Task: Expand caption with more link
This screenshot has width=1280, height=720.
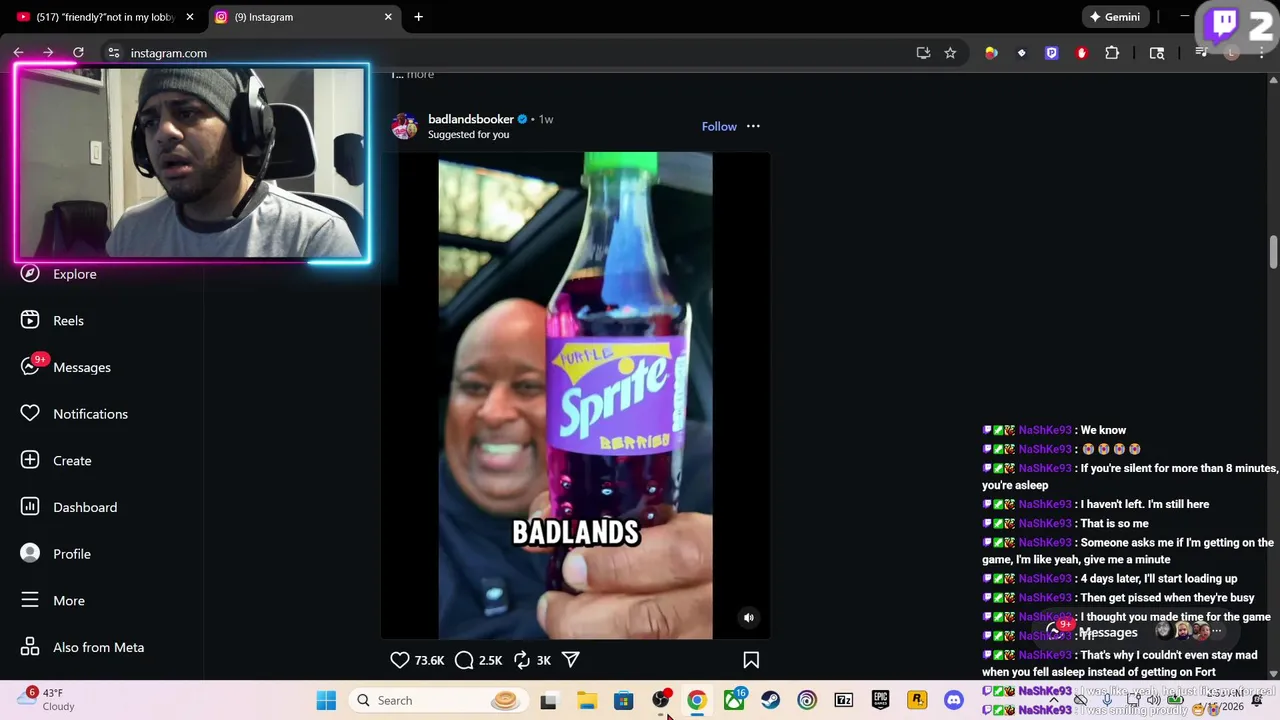Action: tap(420, 74)
